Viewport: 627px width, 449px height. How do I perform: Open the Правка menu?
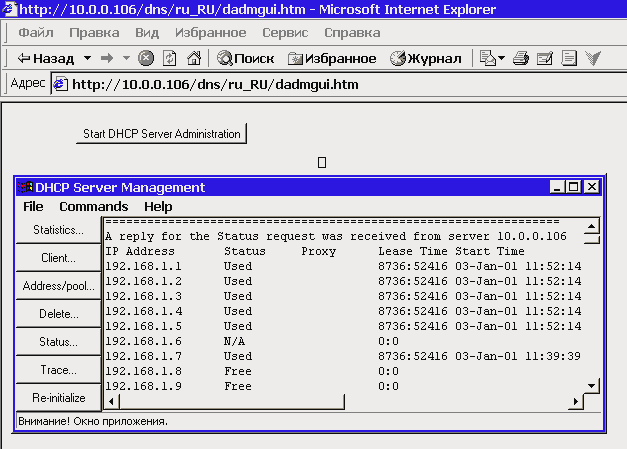[94, 32]
